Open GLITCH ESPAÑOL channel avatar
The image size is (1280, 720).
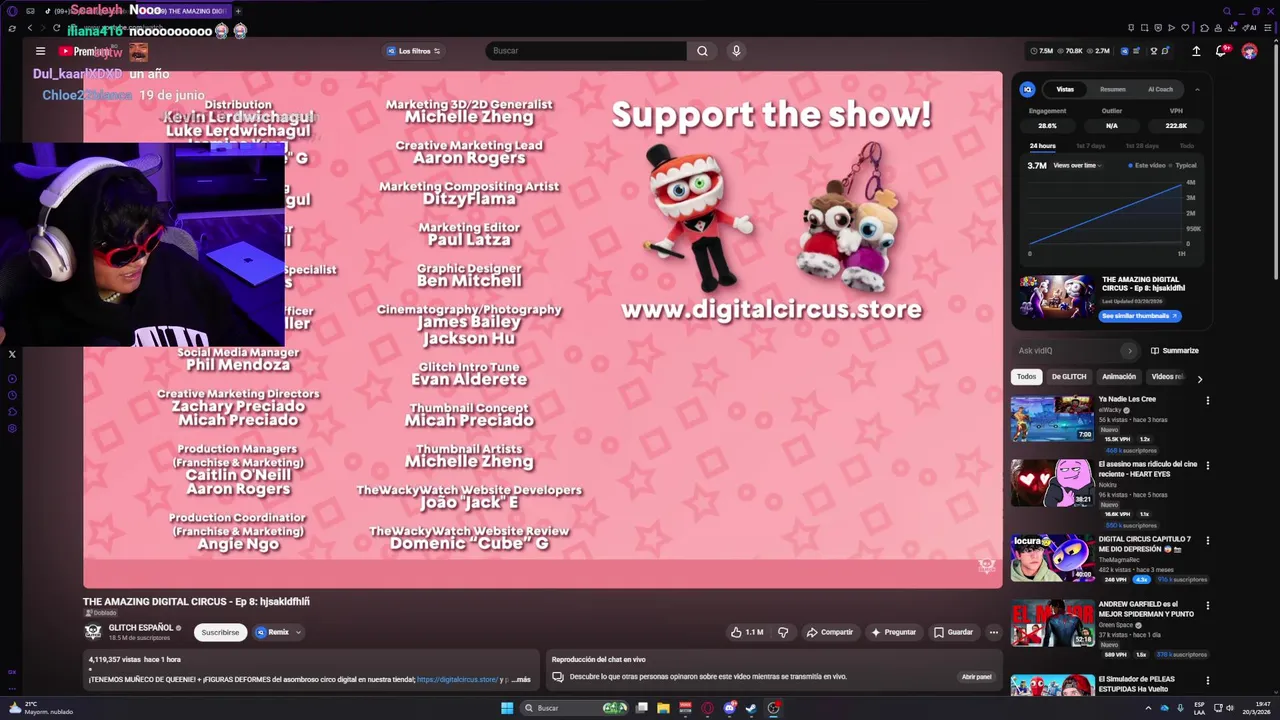(93, 632)
